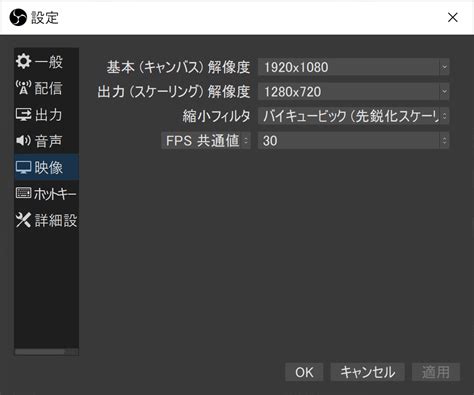The image size is (474, 395).
Task: Click the OBS logo in the title bar
Action: pyautogui.click(x=18, y=17)
